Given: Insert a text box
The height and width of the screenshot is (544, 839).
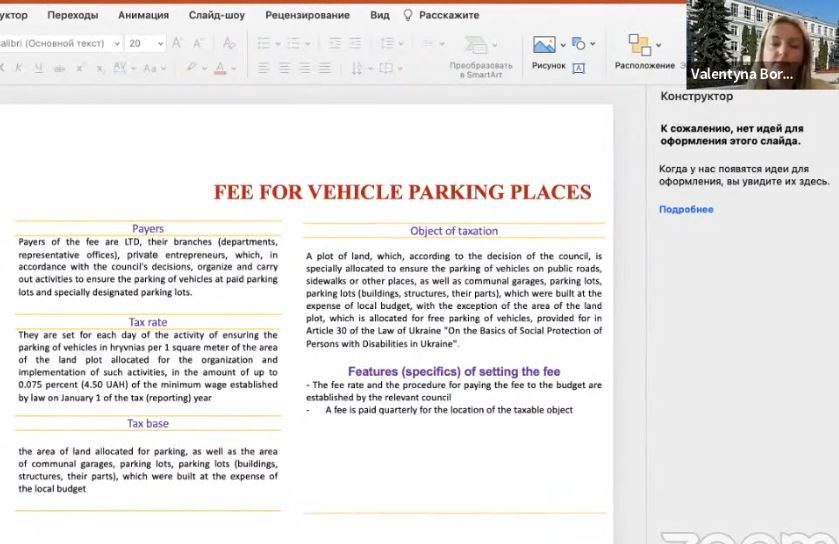Looking at the screenshot, I should click(x=578, y=68).
